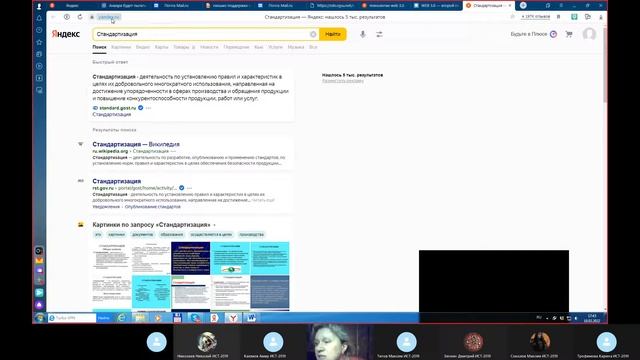Screen dimensions: 640x360
Task: Open the reviews count link in address bar
Action: click(x=536, y=17)
